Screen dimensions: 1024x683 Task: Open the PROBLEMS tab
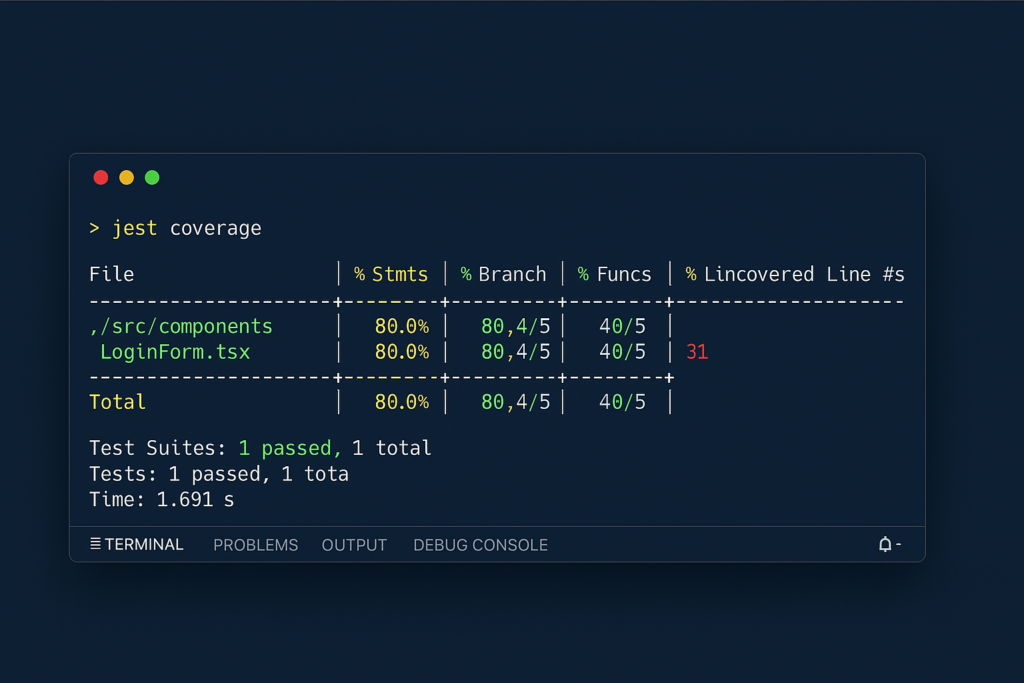[x=256, y=545]
